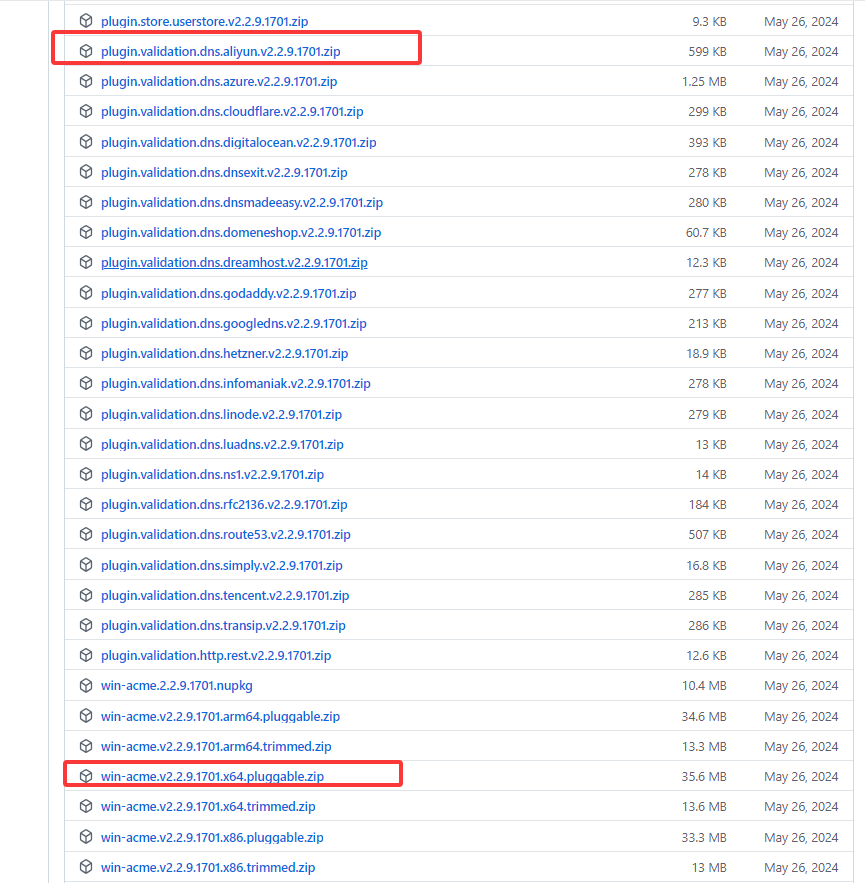Open plugin.validation.dns.hetzner zip link
This screenshot has height=883, width=865.
(x=224, y=353)
